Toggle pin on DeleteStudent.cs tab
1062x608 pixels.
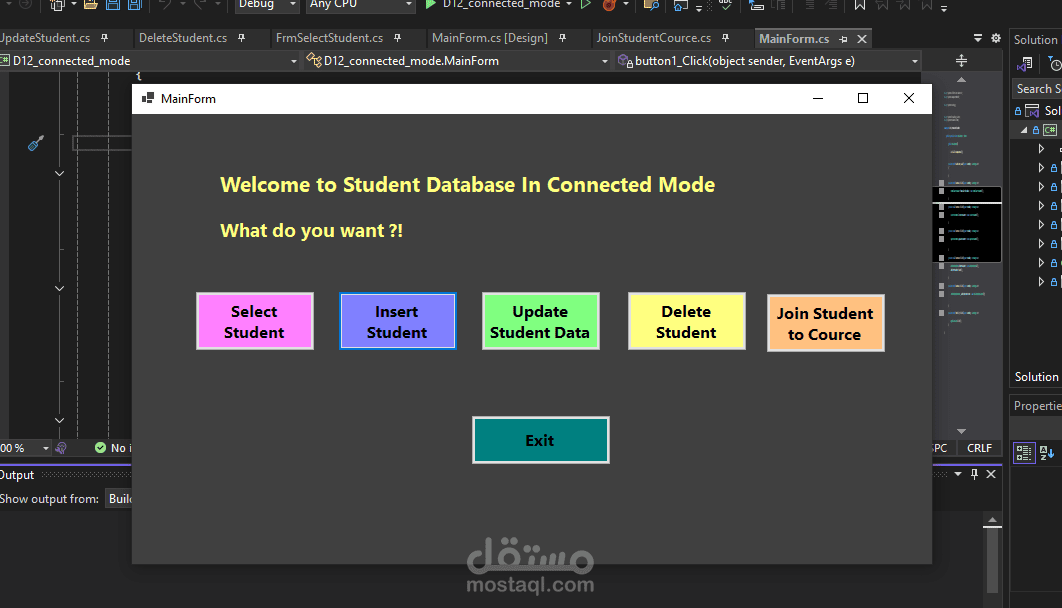(242, 38)
